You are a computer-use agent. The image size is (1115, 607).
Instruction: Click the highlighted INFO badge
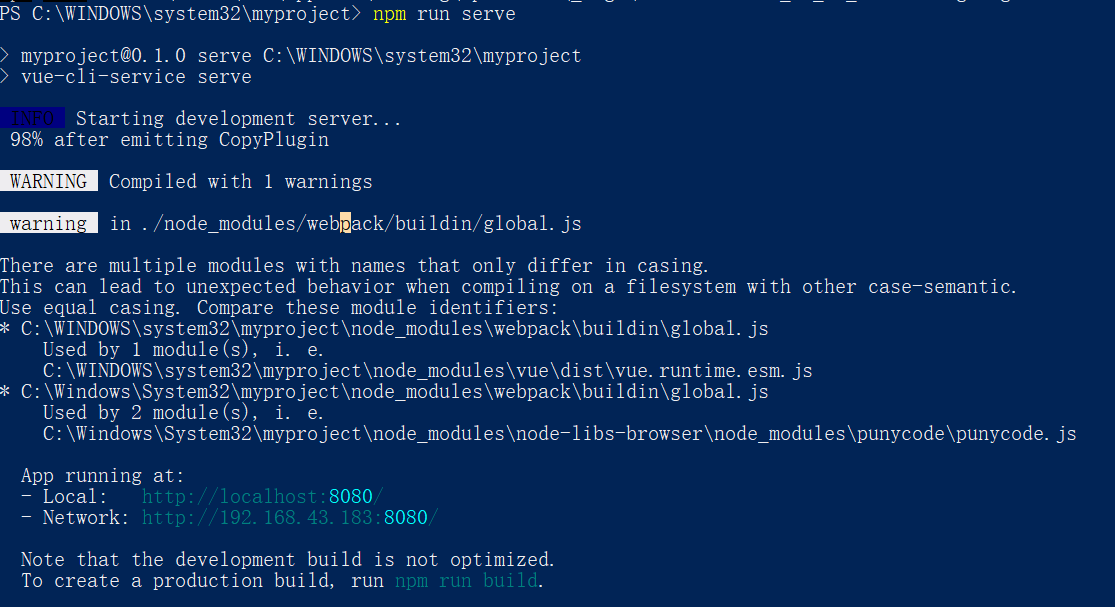tap(32, 119)
